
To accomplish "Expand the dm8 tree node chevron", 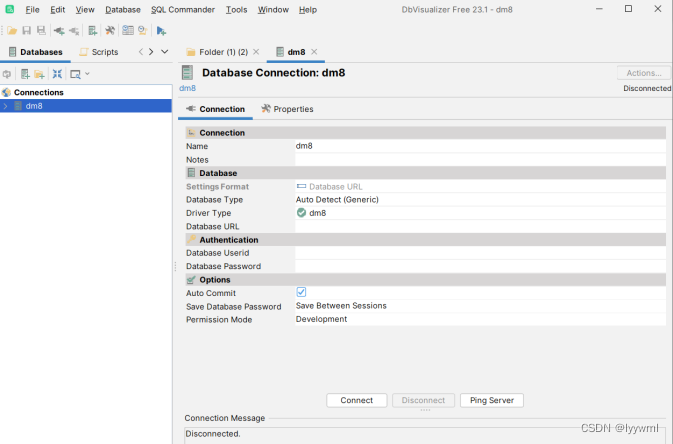I will click(x=5, y=106).
